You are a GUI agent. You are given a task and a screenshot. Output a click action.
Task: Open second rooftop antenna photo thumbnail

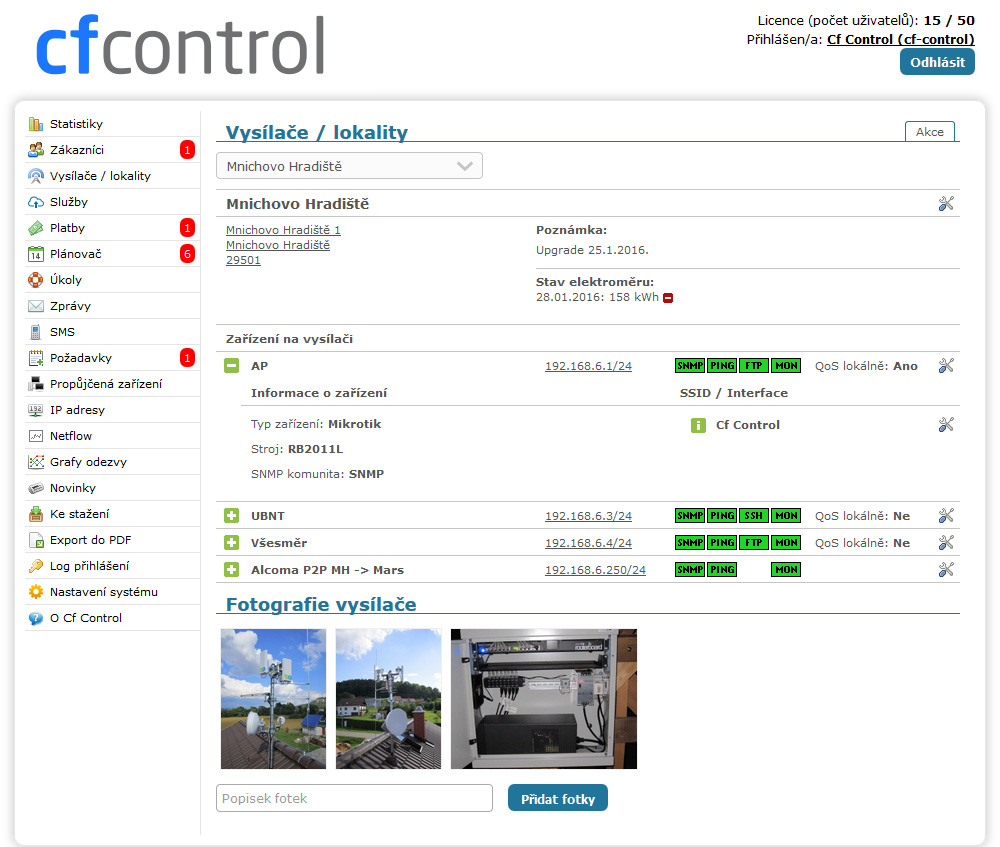[388, 699]
